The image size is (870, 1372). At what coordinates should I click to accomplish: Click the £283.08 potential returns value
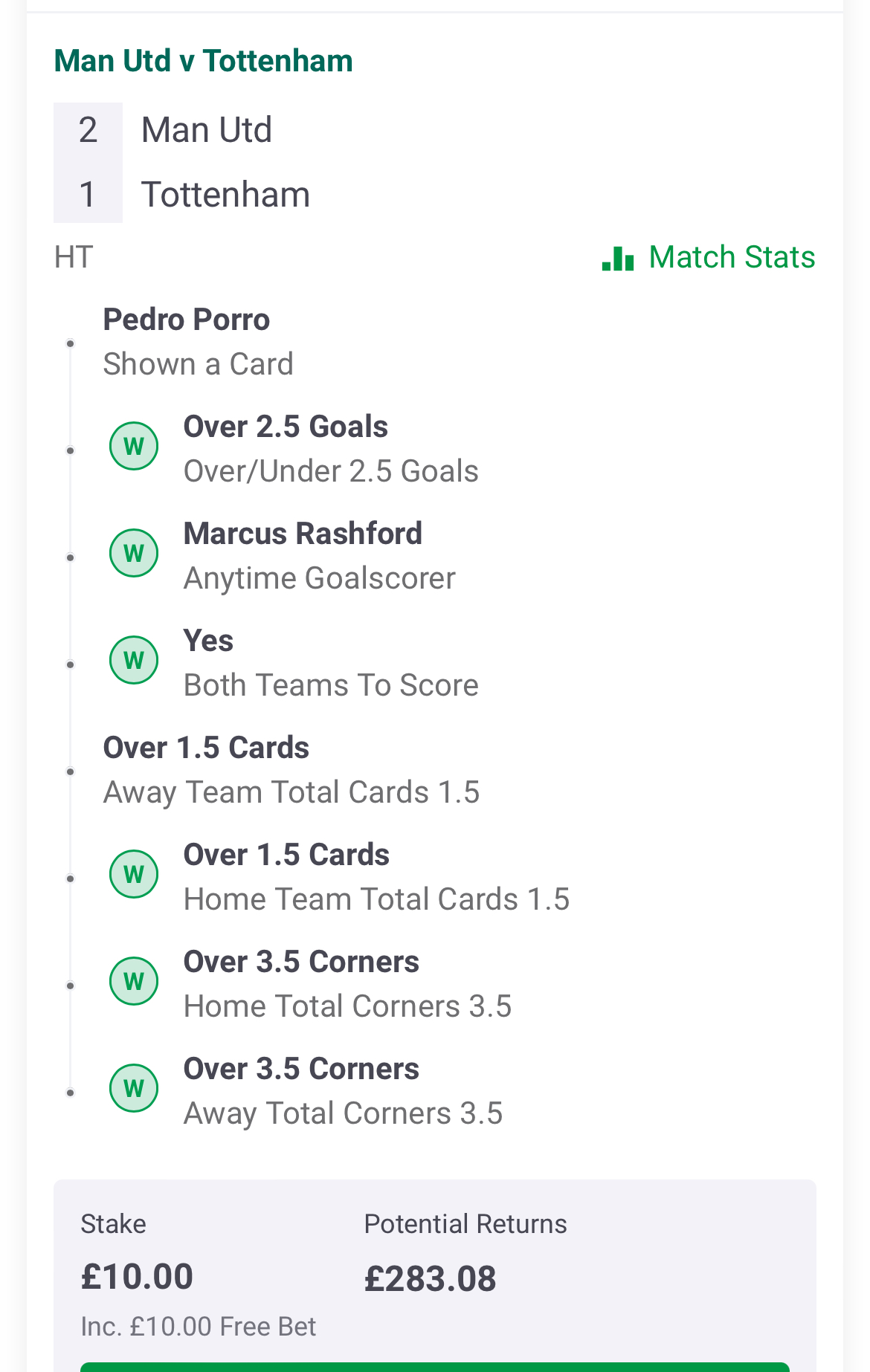pyautogui.click(x=430, y=1279)
